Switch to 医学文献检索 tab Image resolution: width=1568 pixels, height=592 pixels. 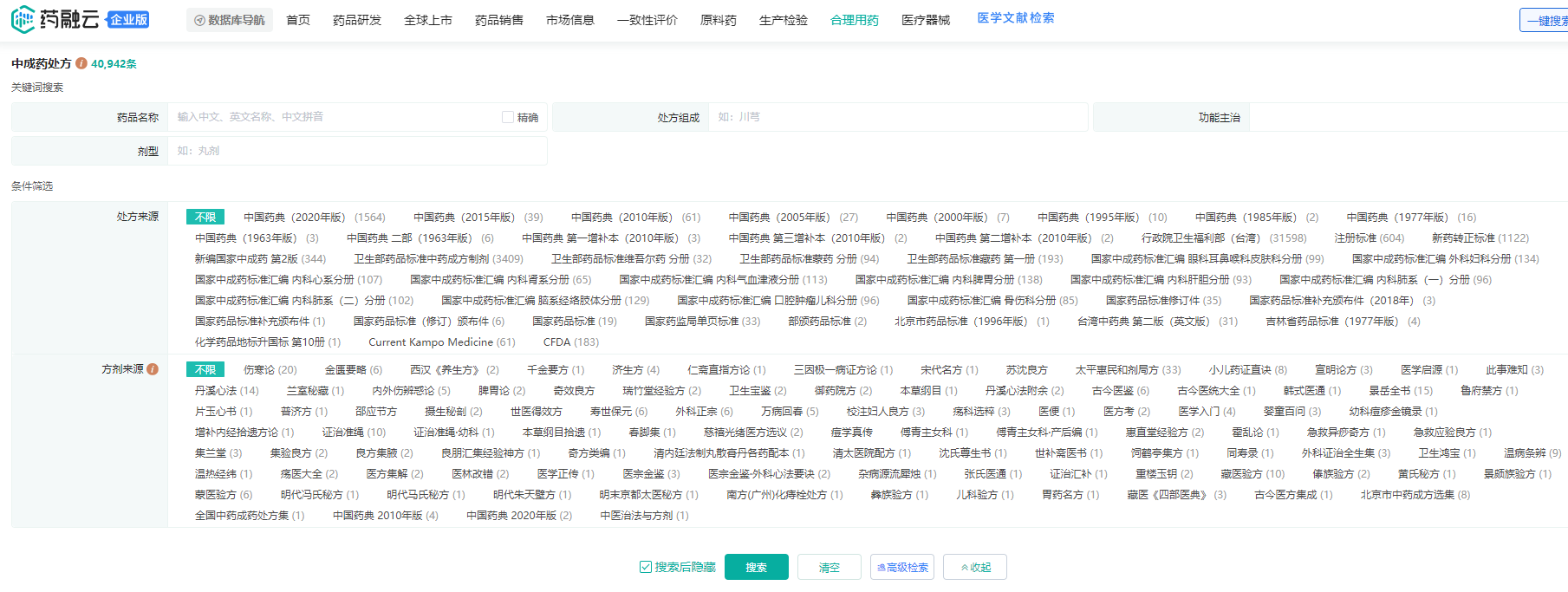(1016, 18)
